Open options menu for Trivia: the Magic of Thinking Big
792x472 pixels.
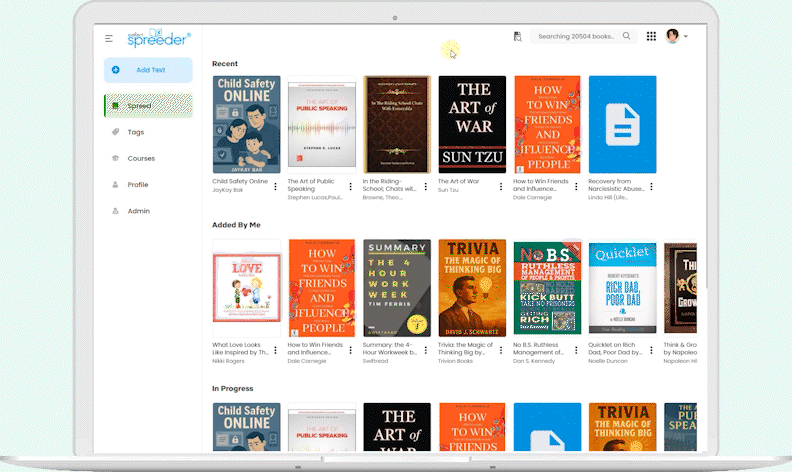(501, 350)
